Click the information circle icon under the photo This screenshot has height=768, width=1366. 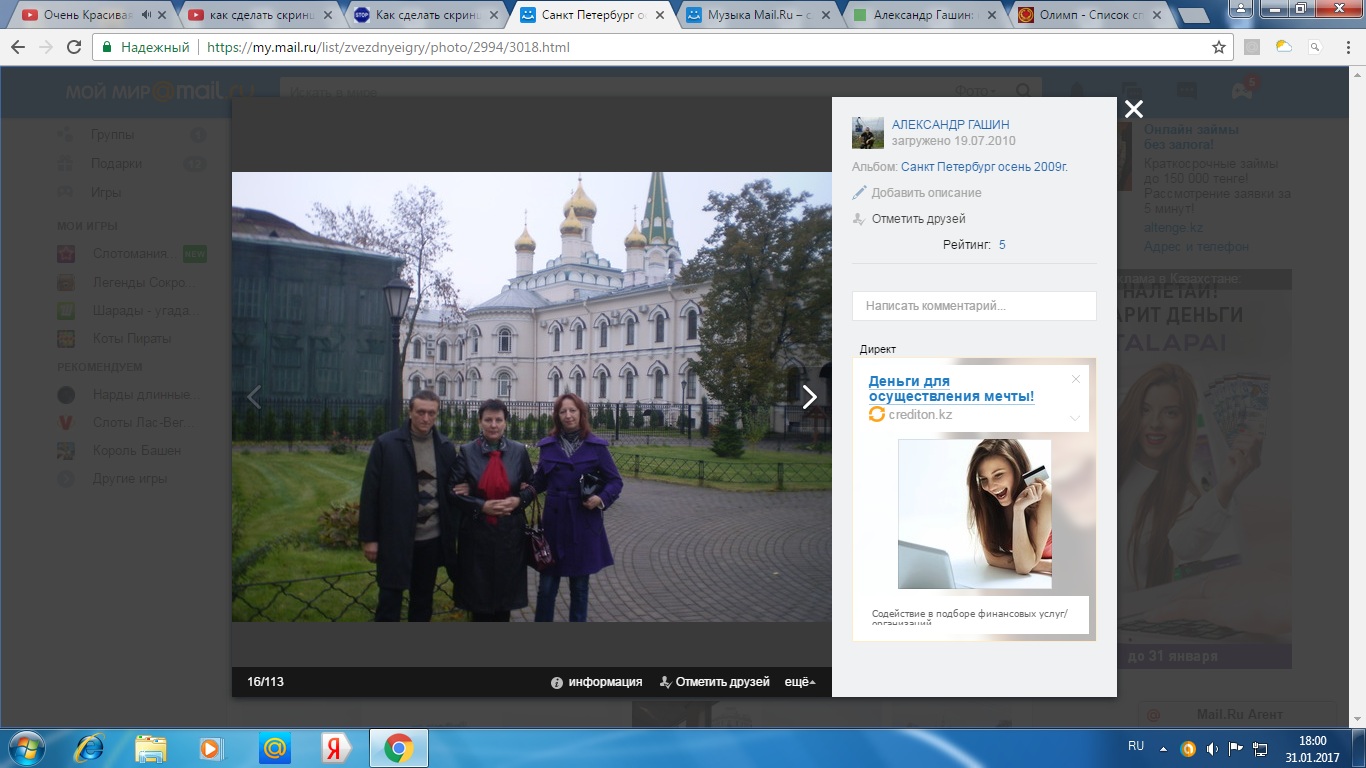557,682
